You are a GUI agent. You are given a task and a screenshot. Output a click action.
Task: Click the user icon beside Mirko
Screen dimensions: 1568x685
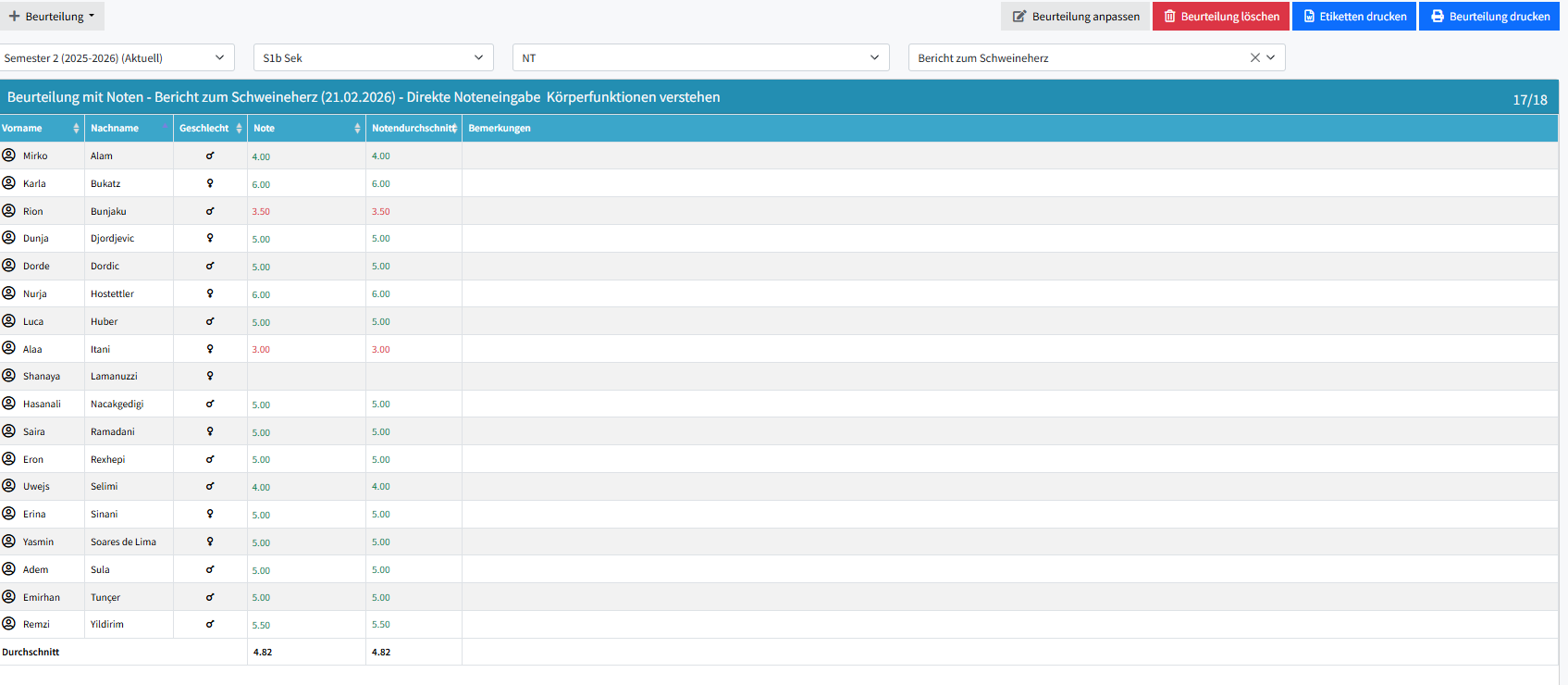click(9, 156)
